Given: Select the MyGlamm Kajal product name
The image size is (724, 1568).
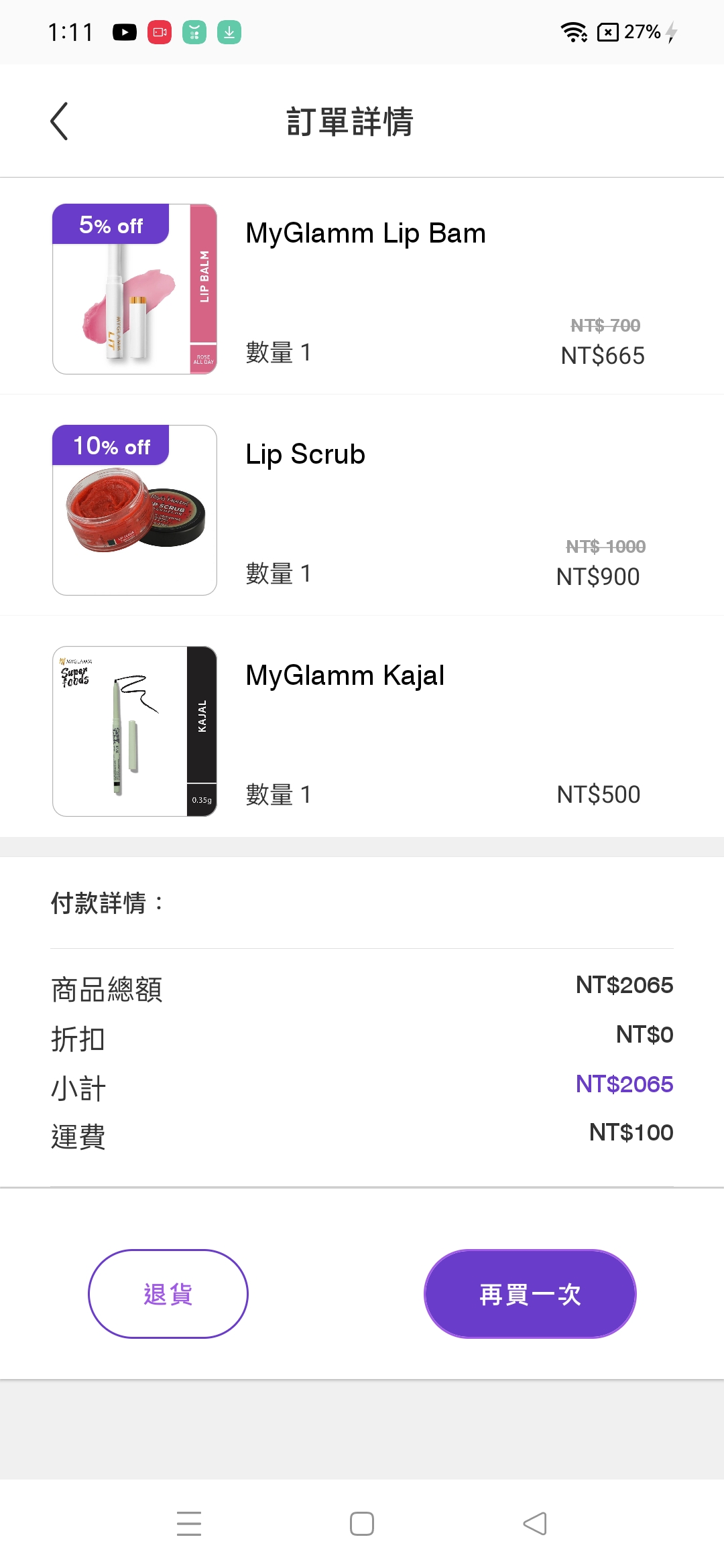Looking at the screenshot, I should [x=345, y=675].
